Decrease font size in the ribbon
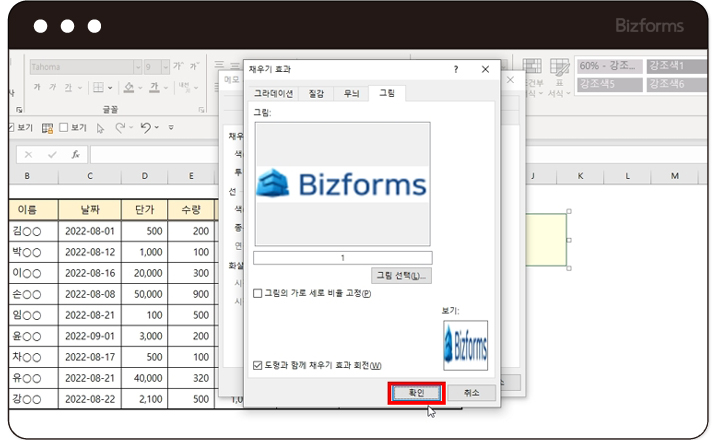This screenshot has width=715, height=440. coord(195,67)
